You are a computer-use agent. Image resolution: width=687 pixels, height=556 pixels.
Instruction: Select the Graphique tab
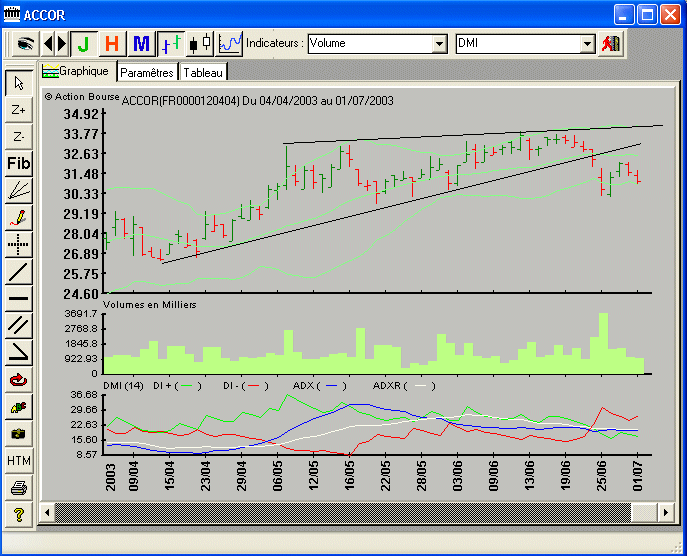[x=76, y=71]
